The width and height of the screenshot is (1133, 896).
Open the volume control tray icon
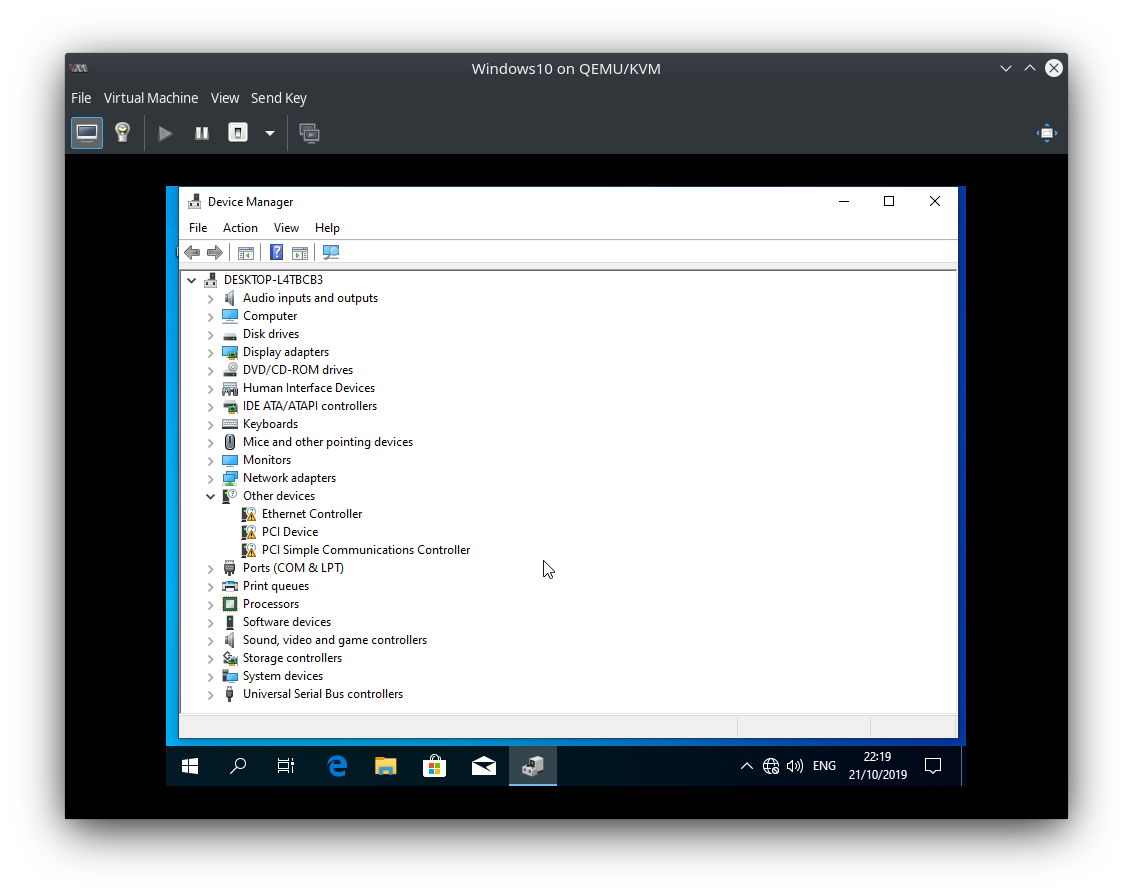(795, 766)
